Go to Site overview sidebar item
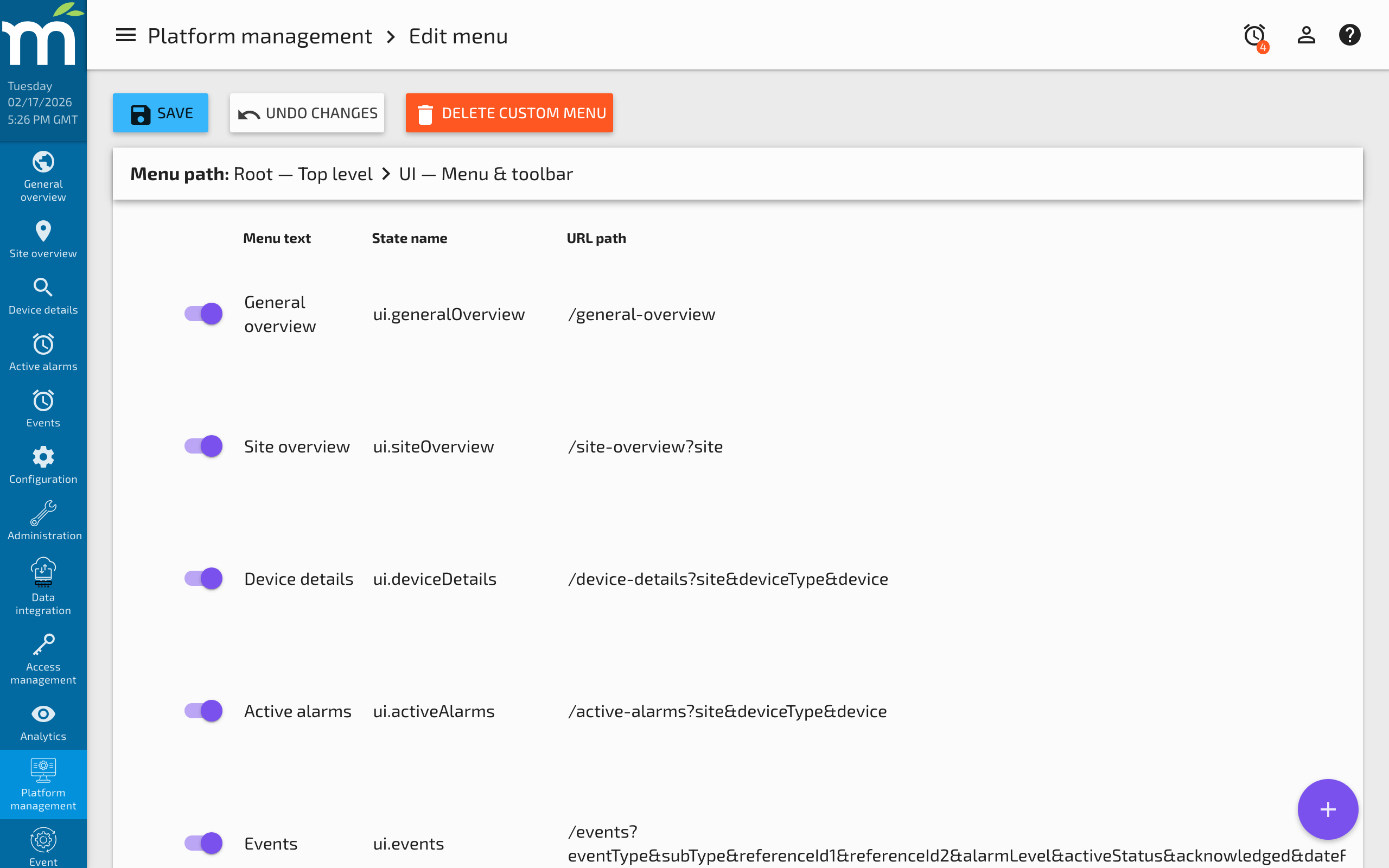1389x868 pixels. tap(43, 239)
